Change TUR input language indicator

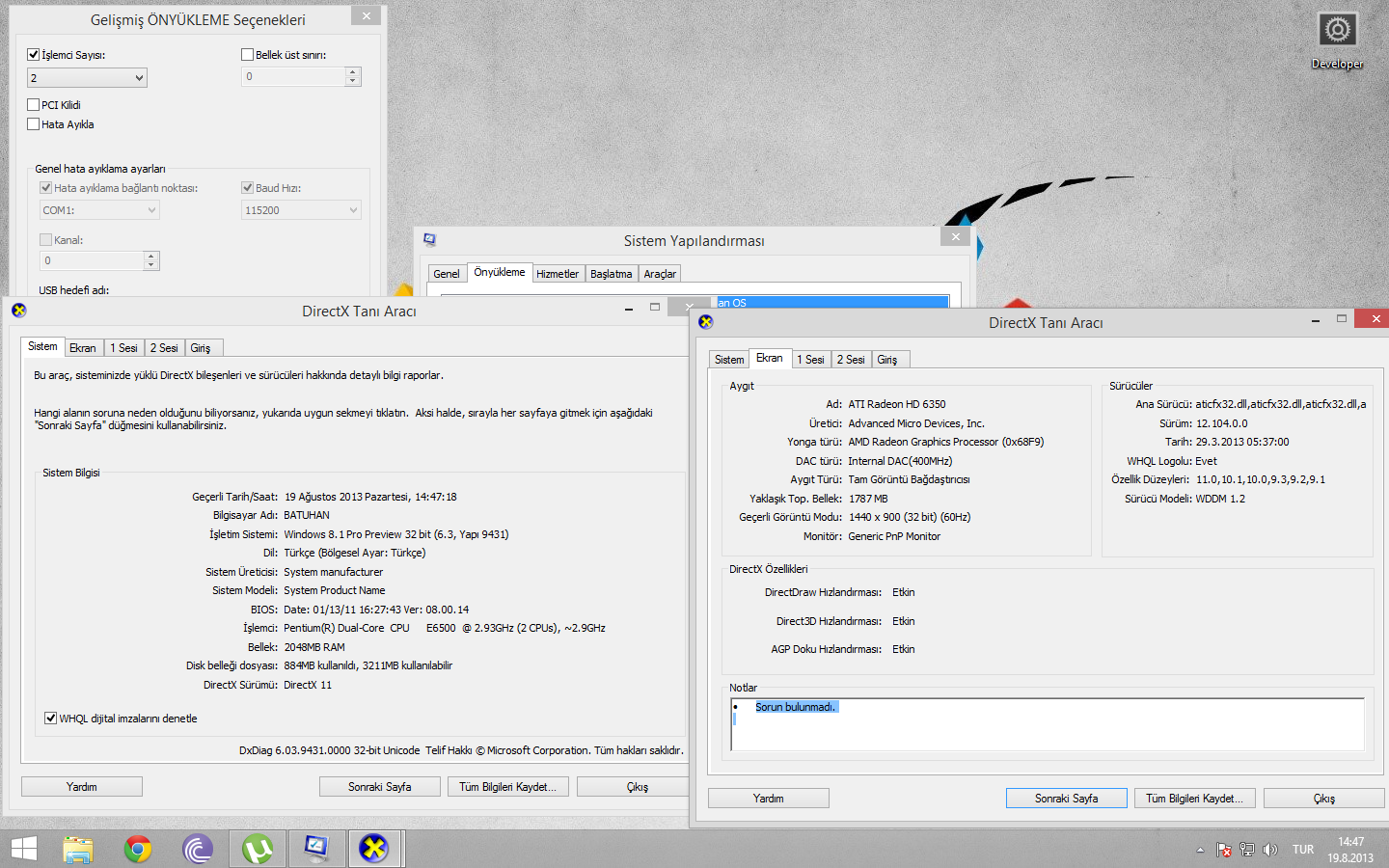1303,850
